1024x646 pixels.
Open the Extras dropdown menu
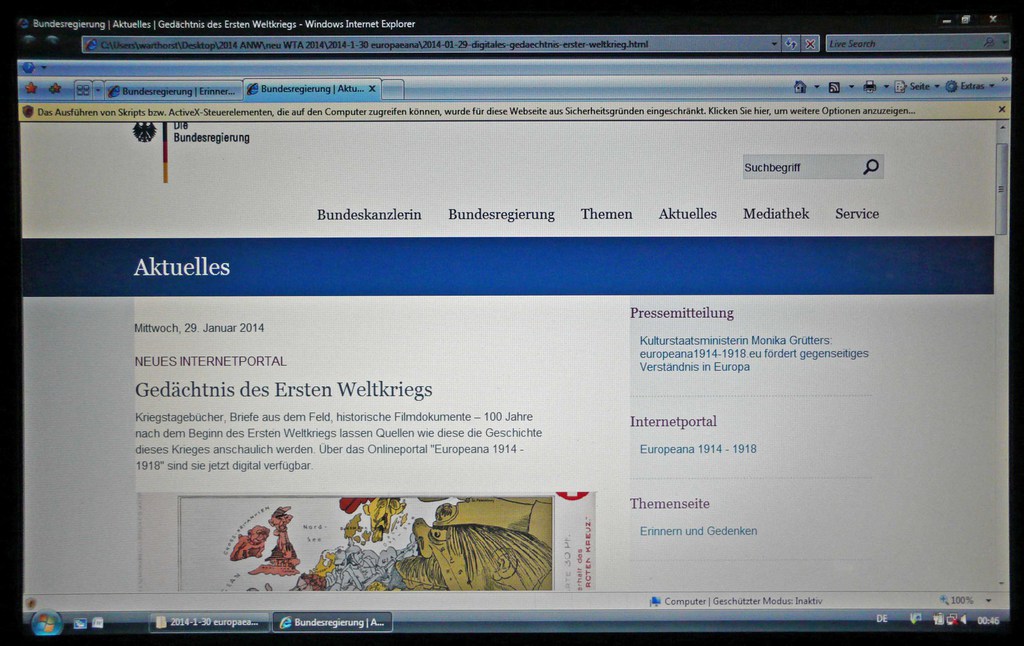[x=970, y=87]
